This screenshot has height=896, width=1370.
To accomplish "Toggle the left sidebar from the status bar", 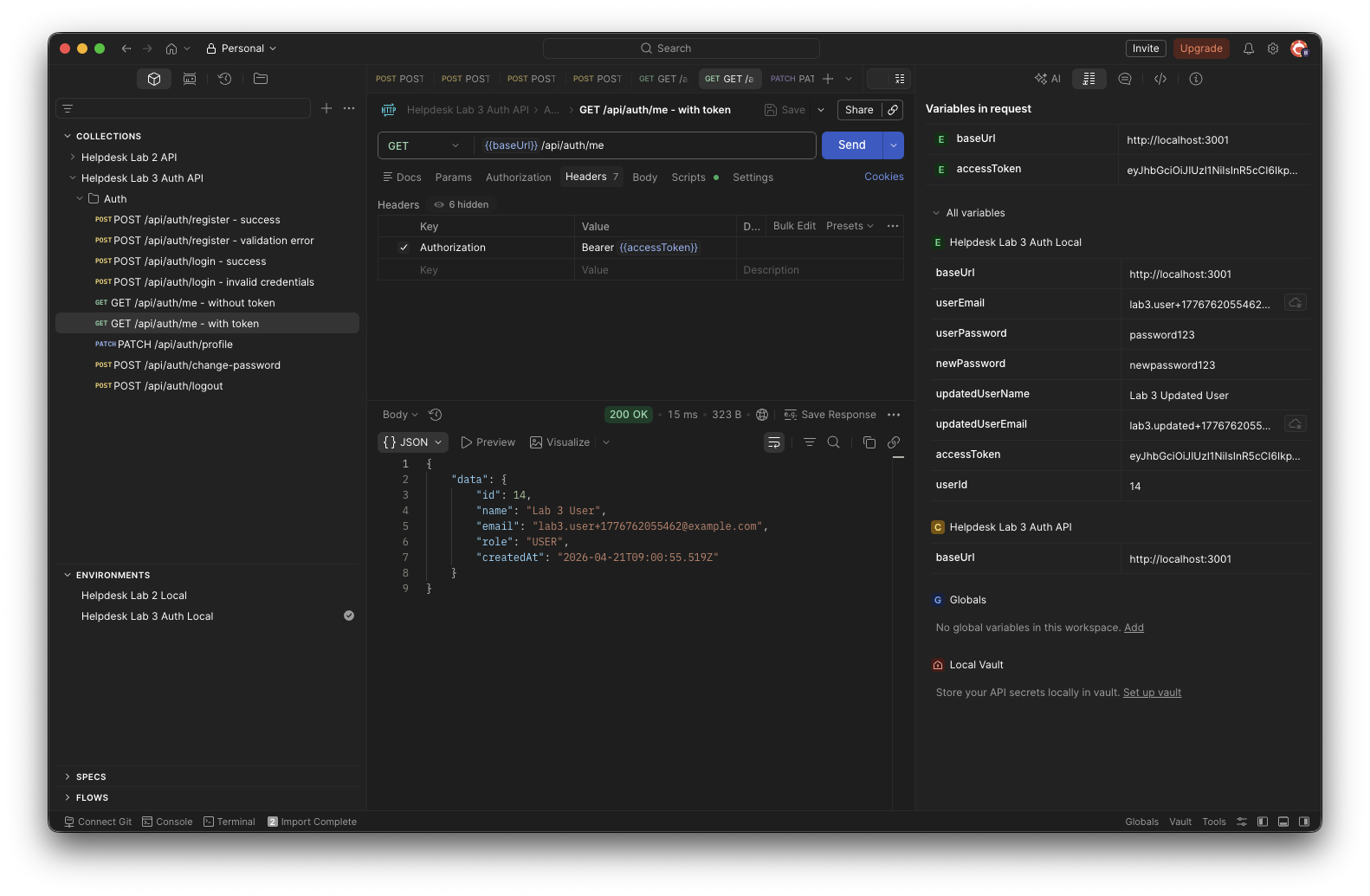I will [1263, 822].
